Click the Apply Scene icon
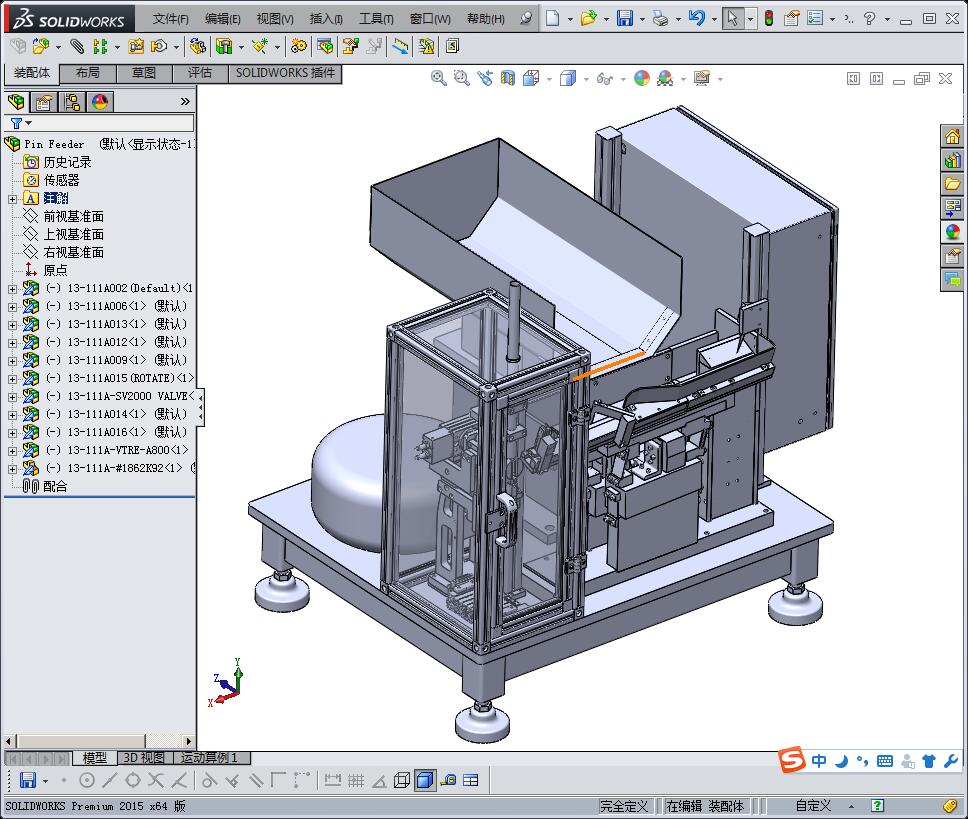968x819 pixels. pyautogui.click(x=665, y=78)
